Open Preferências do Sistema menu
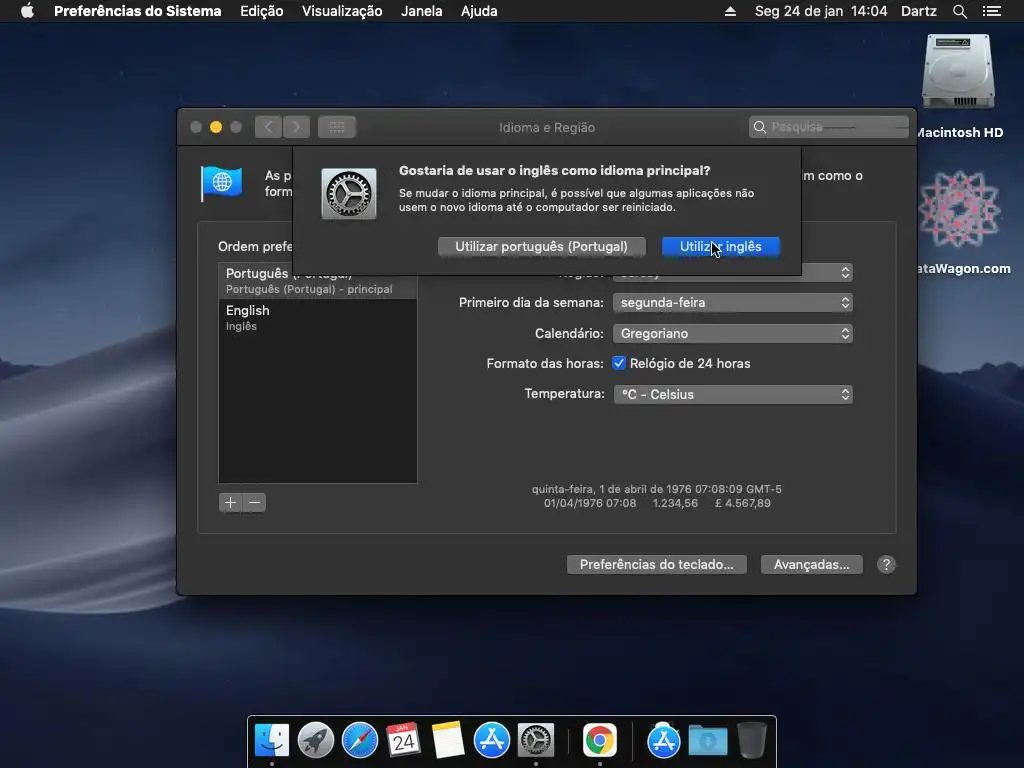This screenshot has width=1024, height=768. point(137,11)
